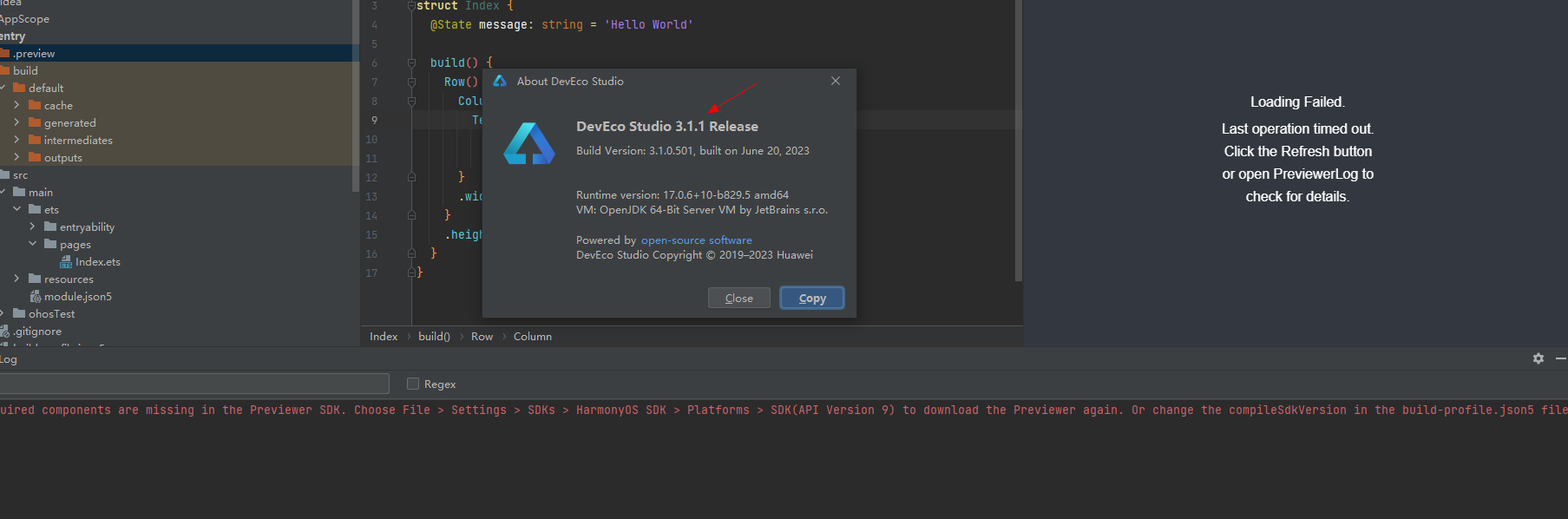Image resolution: width=1568 pixels, height=519 pixels.
Task: Expand the generated folder
Action: [16, 122]
